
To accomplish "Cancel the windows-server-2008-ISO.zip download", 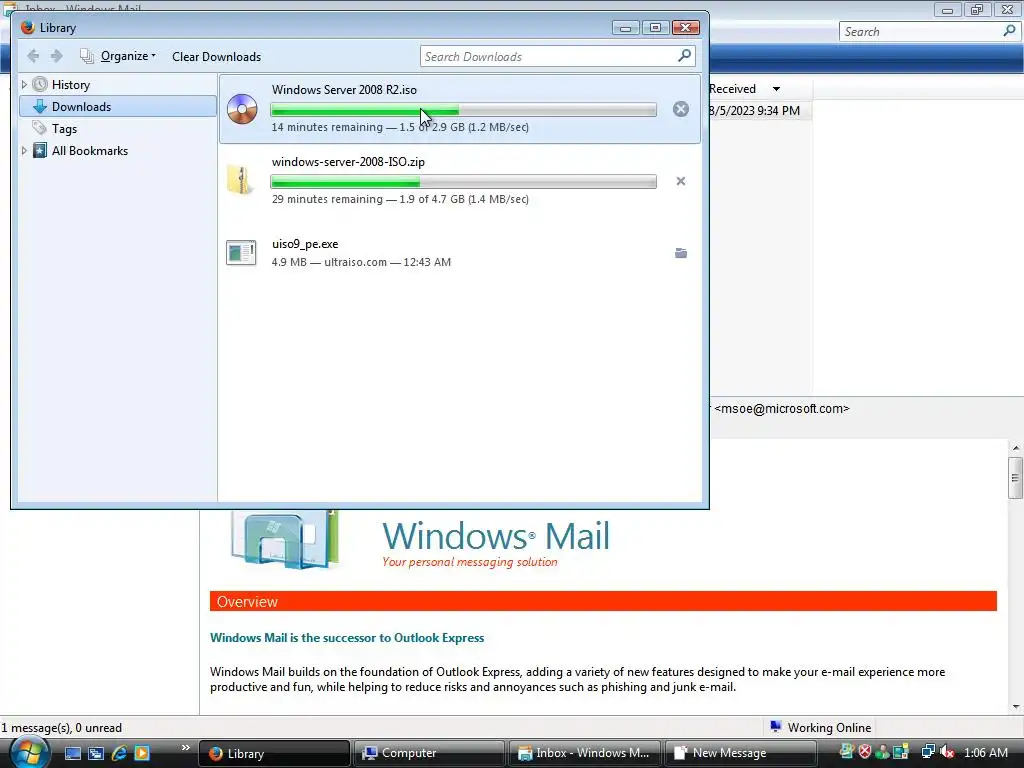I will 680,181.
